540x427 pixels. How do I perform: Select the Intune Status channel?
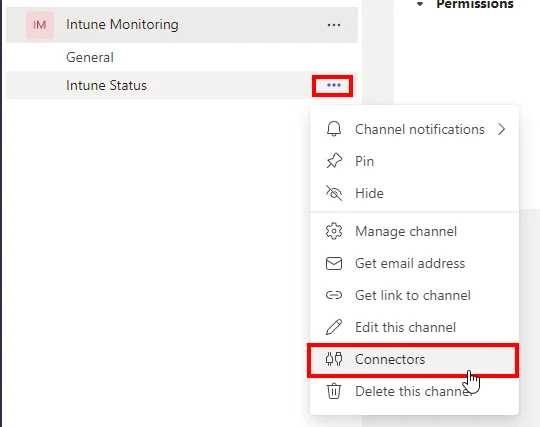click(182, 85)
